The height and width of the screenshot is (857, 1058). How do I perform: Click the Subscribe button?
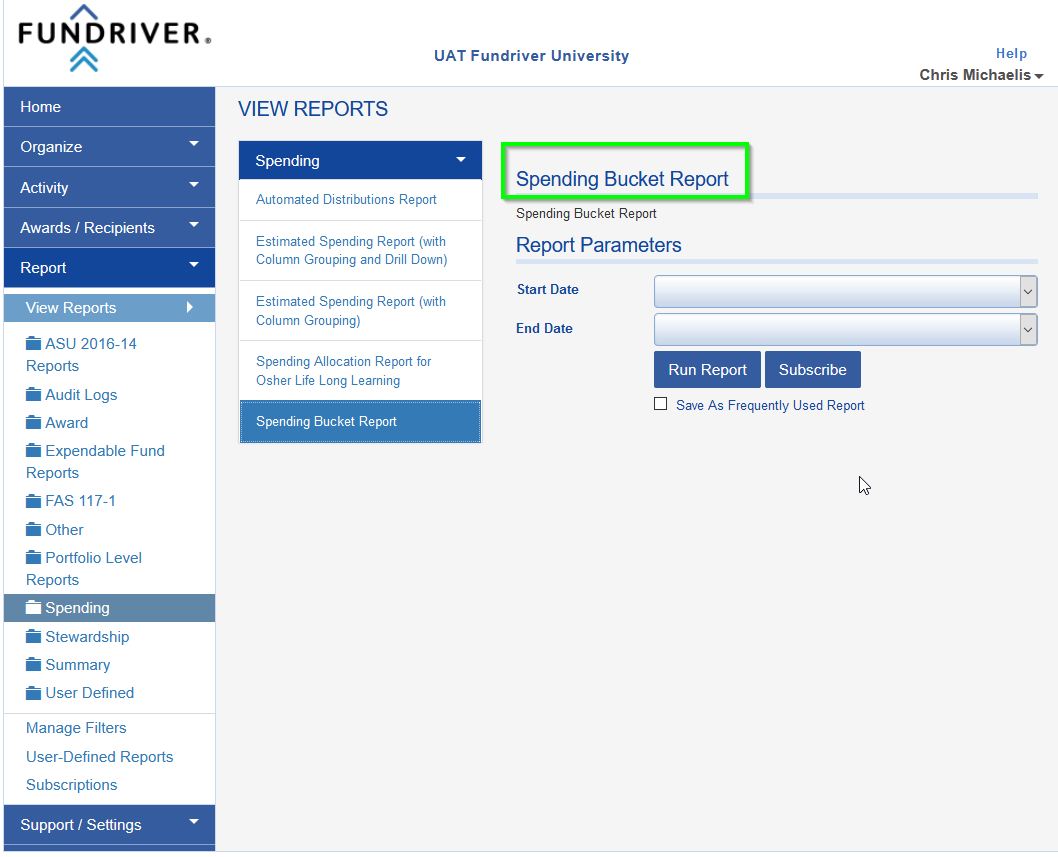[812, 370]
